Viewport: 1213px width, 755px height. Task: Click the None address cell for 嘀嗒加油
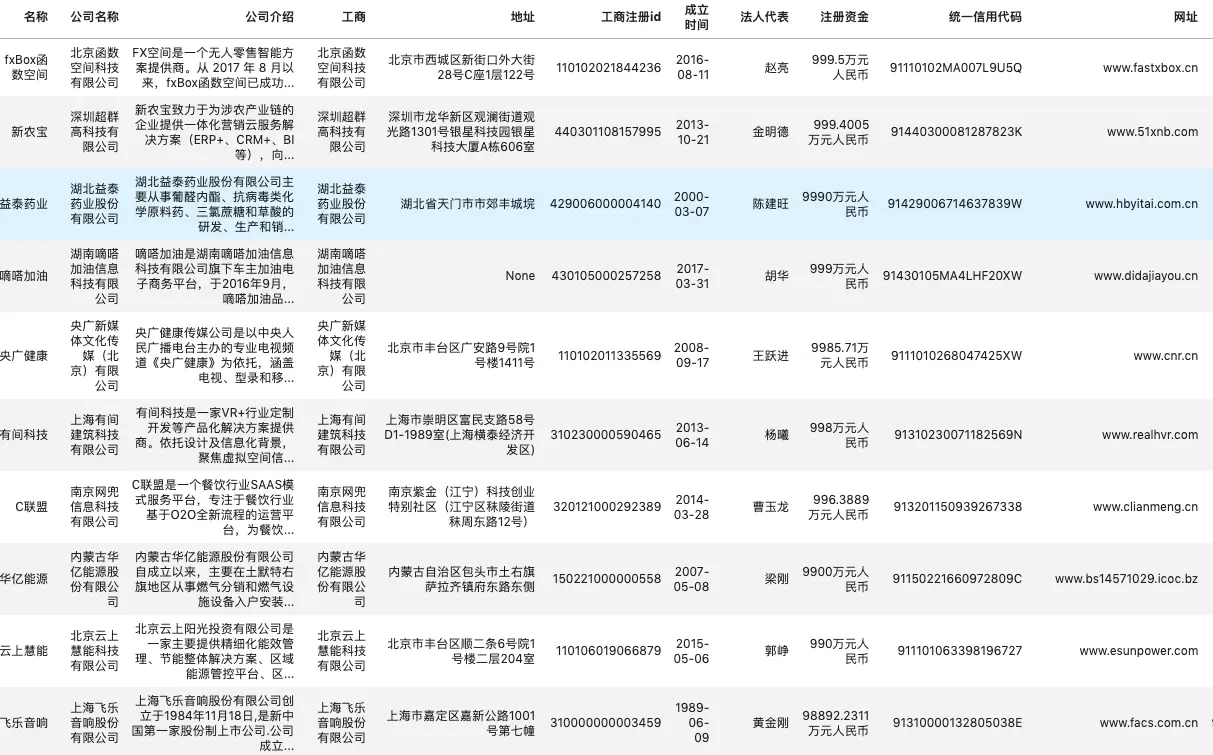point(520,276)
